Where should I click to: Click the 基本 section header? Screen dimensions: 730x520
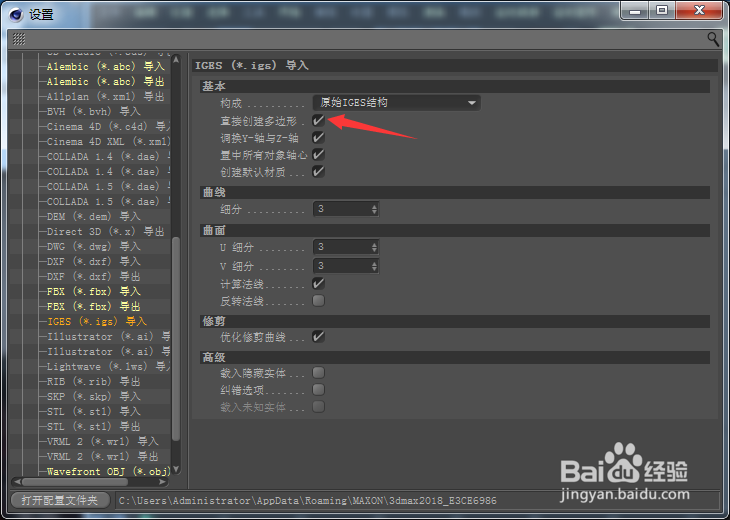click(455, 87)
